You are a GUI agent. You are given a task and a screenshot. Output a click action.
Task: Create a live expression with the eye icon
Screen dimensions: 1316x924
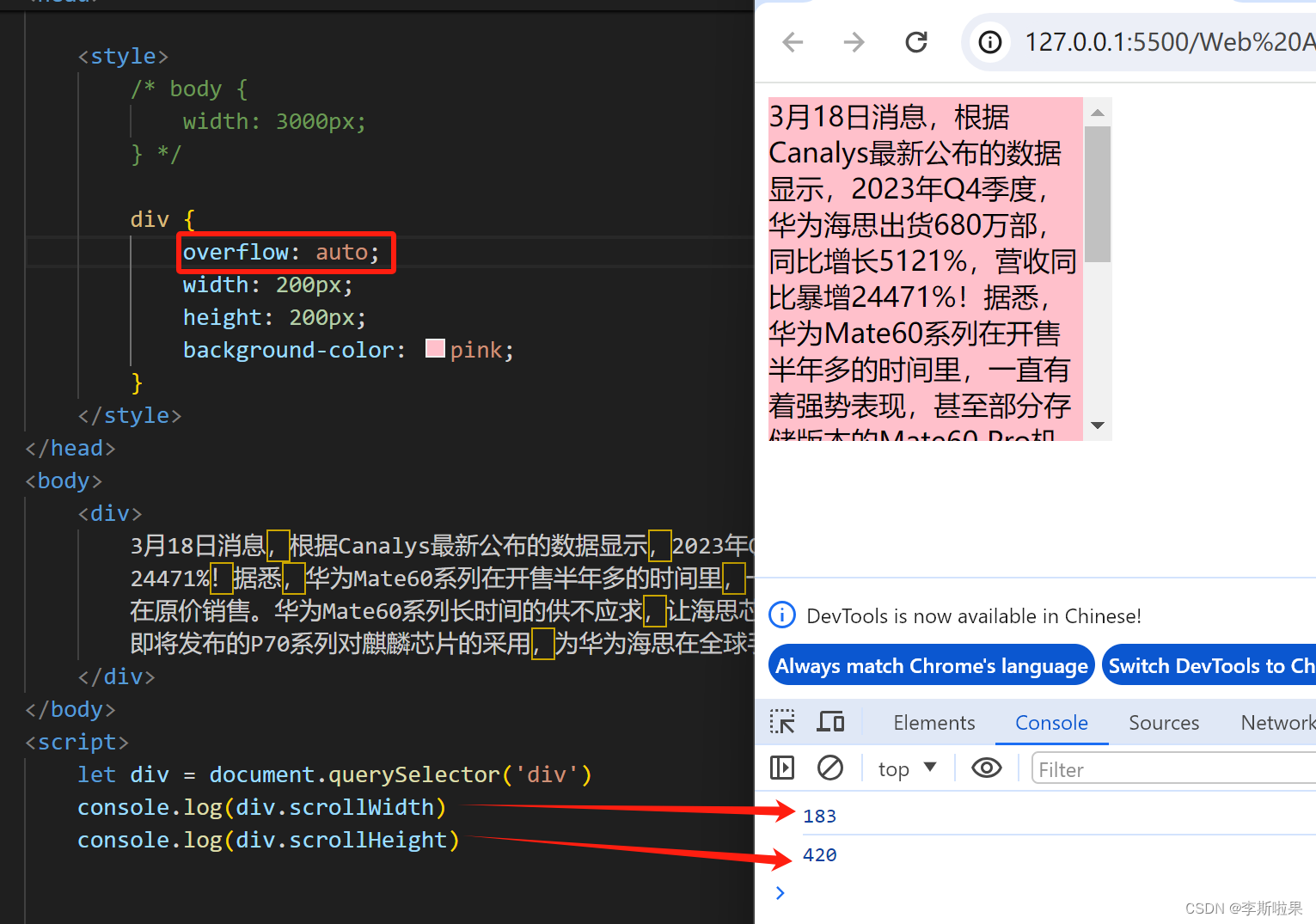tap(986, 768)
